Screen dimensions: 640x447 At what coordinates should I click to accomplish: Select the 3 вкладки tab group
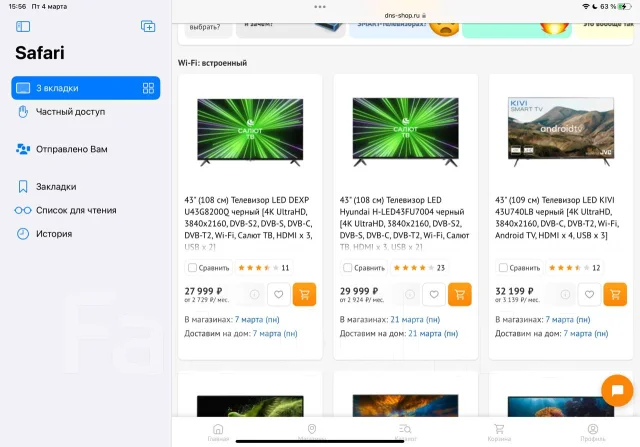click(x=86, y=88)
